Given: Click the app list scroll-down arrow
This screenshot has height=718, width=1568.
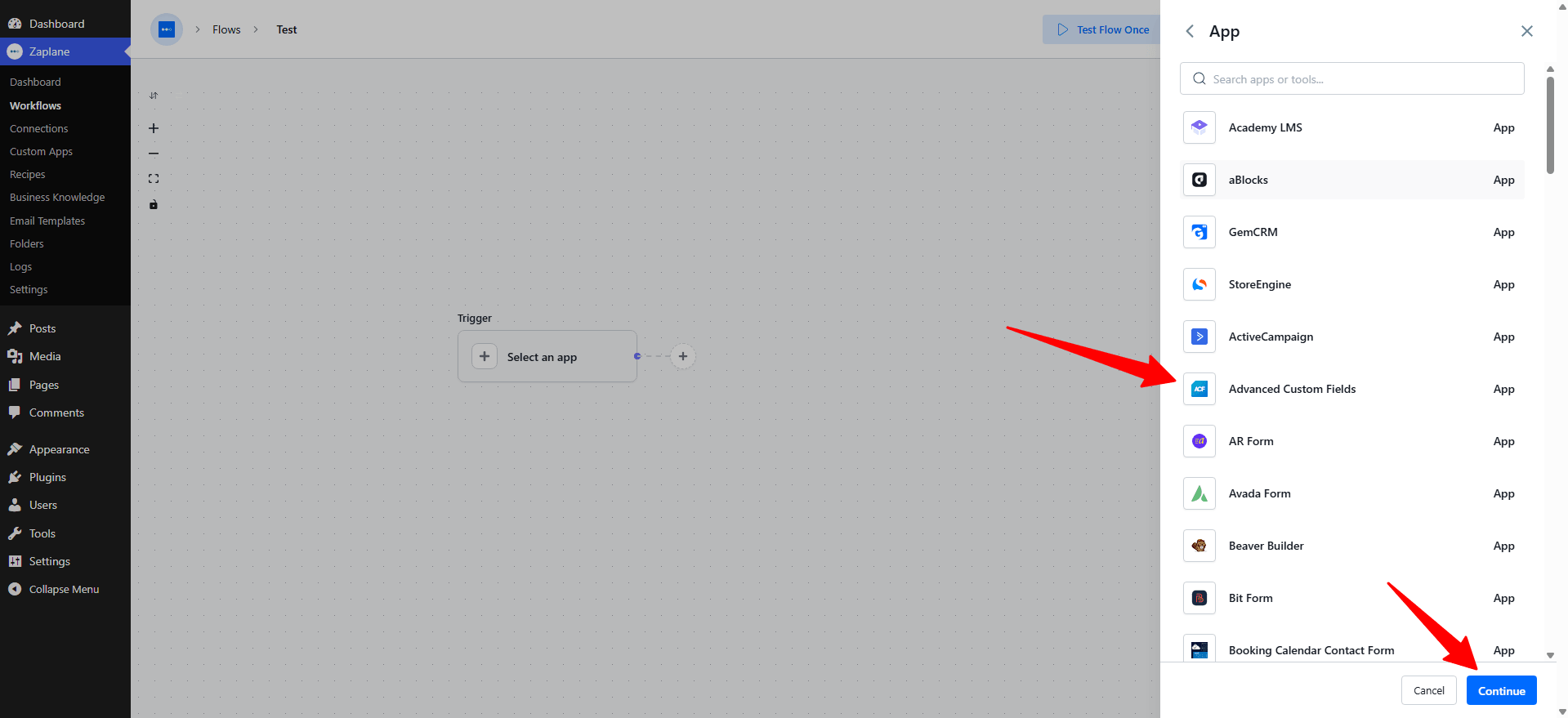Looking at the screenshot, I should [1550, 655].
